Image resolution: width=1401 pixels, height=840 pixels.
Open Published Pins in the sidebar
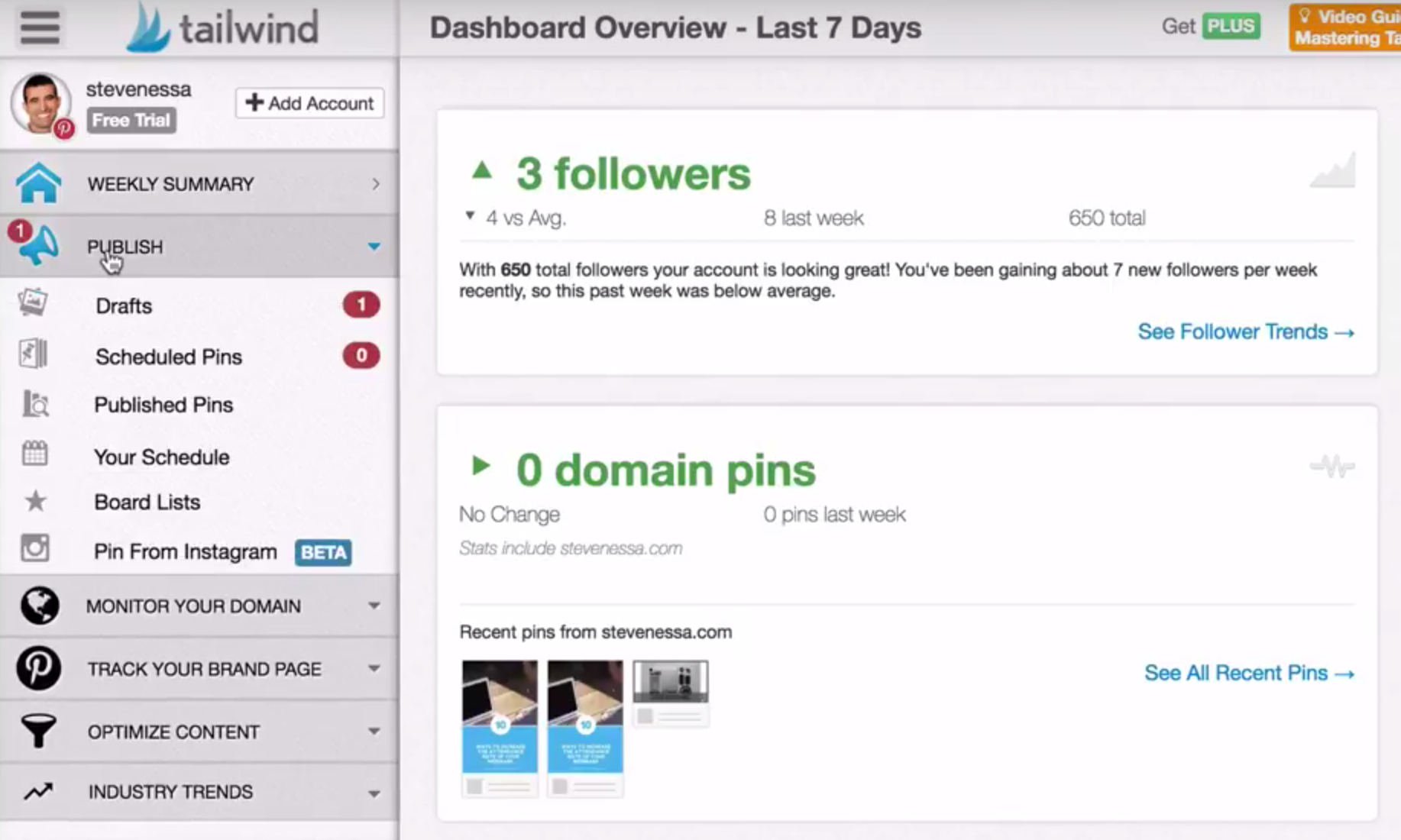[x=163, y=405]
